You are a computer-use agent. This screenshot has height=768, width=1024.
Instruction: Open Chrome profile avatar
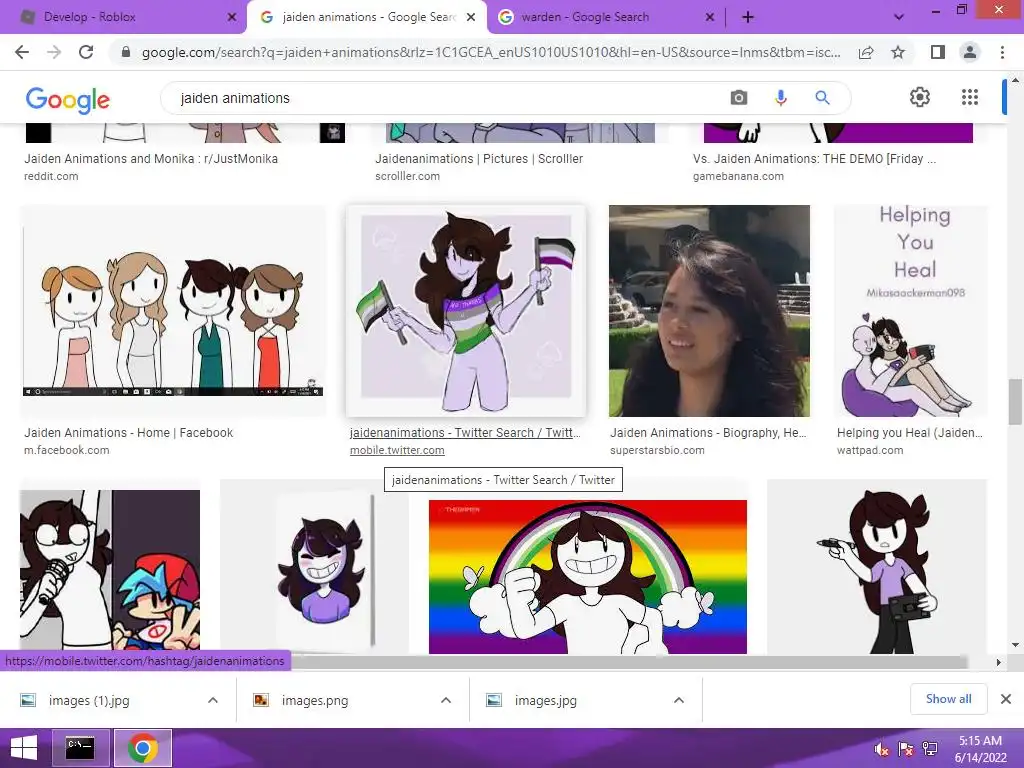[970, 52]
